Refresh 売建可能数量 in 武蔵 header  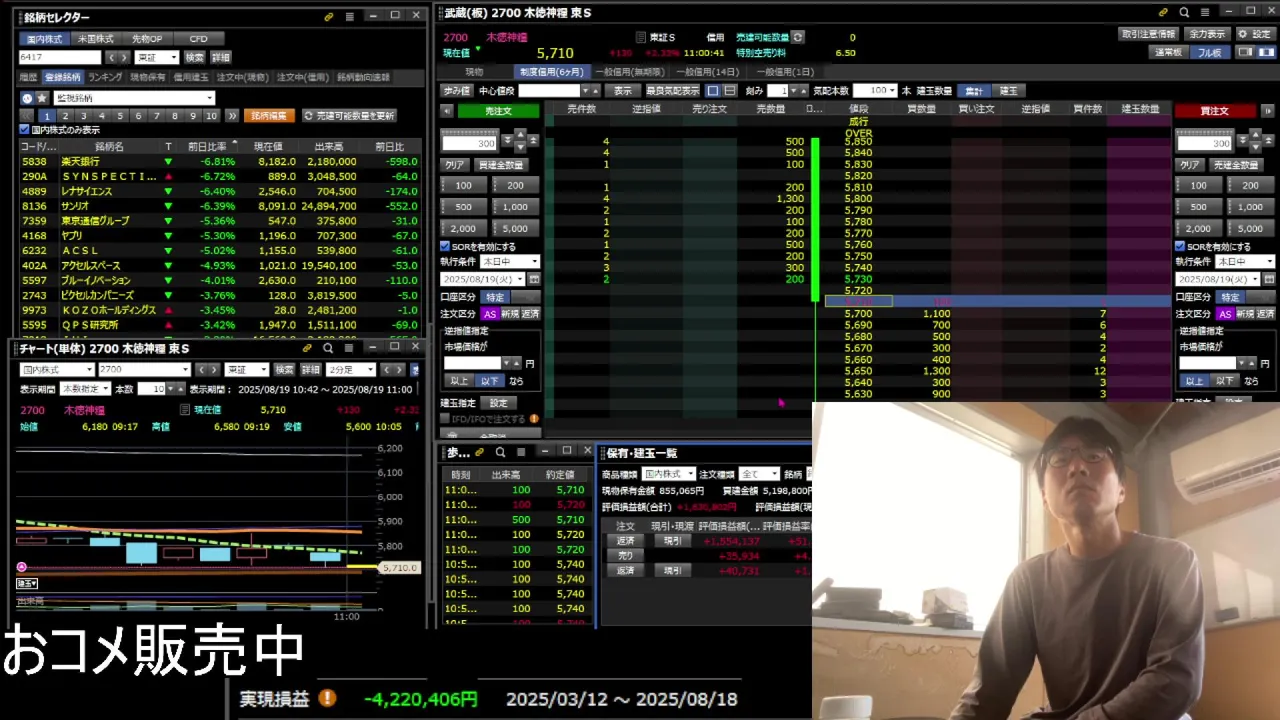click(x=797, y=37)
